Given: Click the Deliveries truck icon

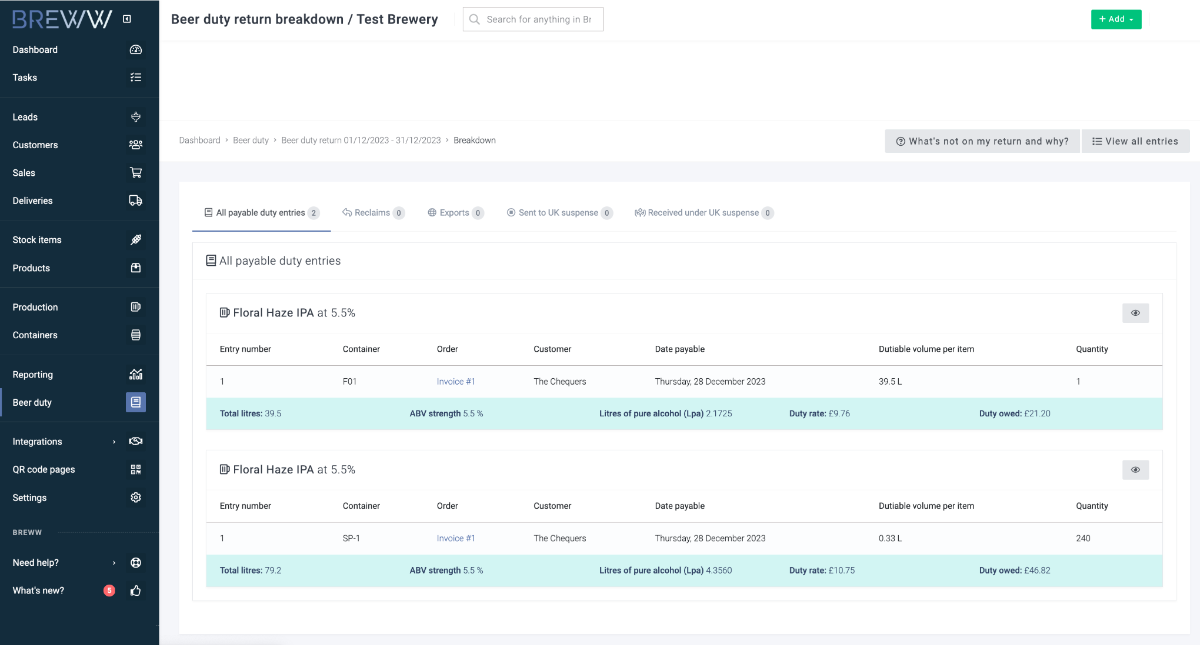Looking at the screenshot, I should [136, 201].
